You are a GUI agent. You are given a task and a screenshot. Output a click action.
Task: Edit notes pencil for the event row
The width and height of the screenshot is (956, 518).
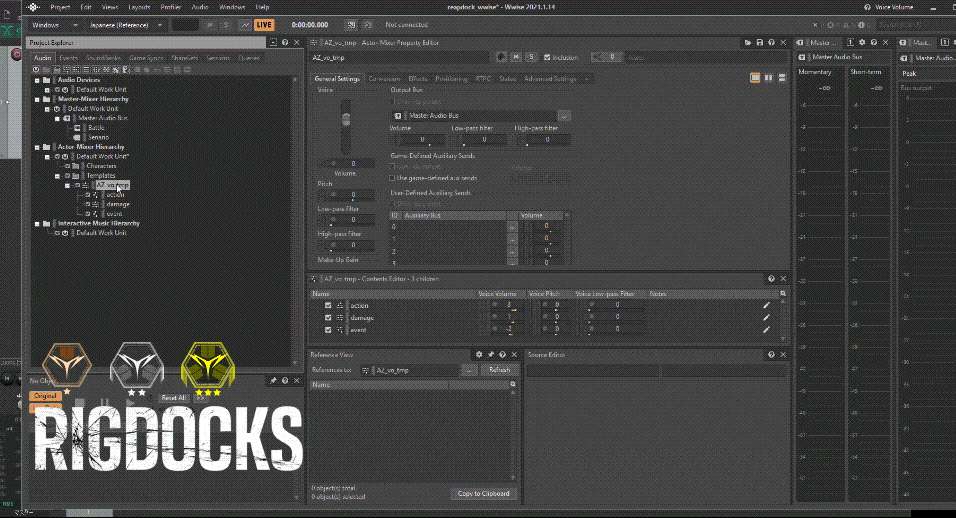pyautogui.click(x=766, y=330)
